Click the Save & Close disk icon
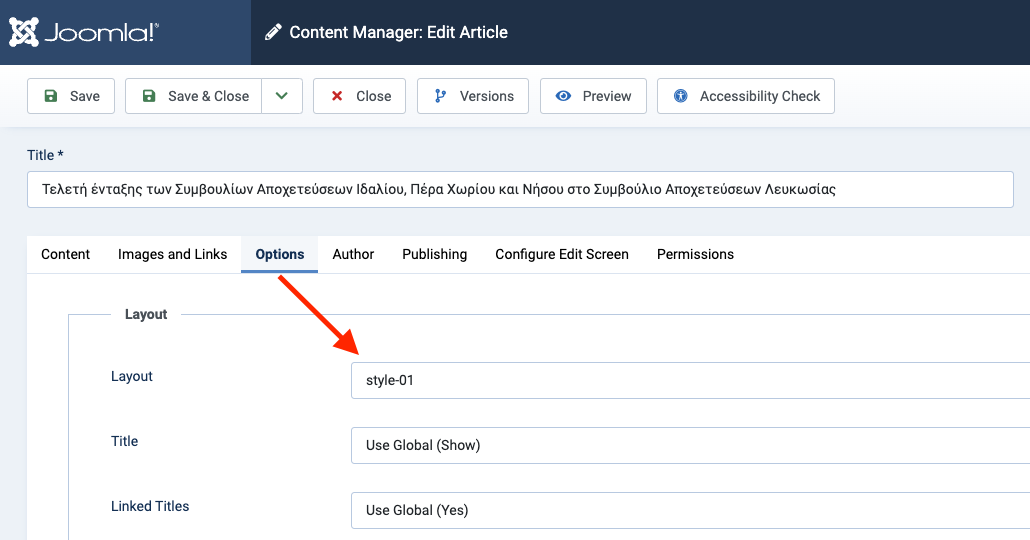The image size is (1030, 540). [x=149, y=96]
